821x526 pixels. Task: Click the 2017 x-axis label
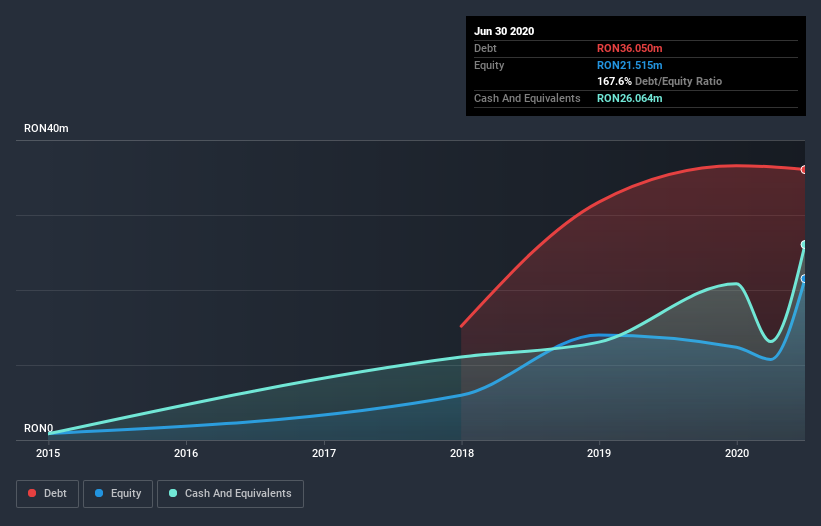click(324, 453)
